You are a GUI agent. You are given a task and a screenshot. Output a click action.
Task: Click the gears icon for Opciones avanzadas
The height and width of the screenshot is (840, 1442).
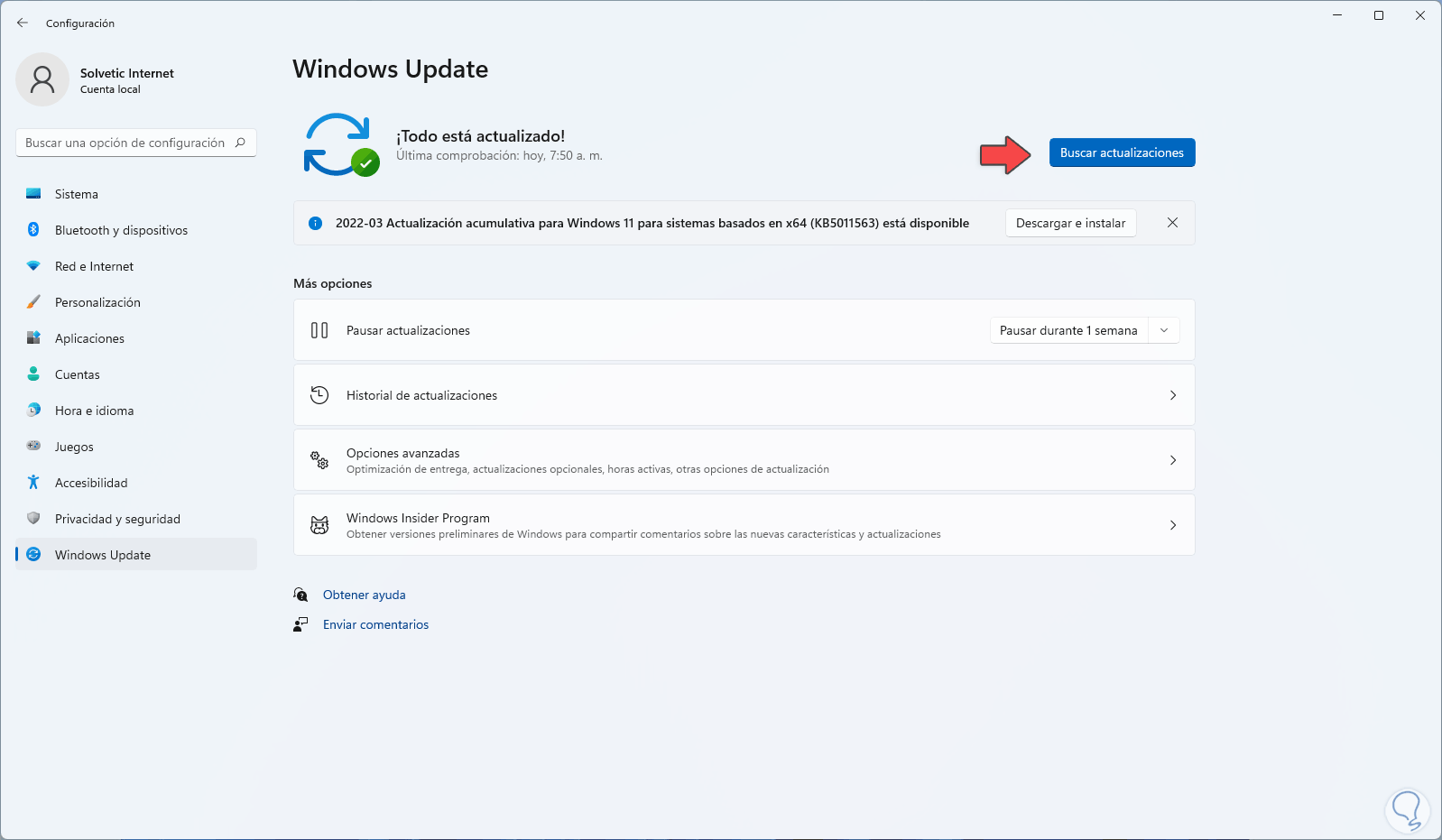click(319, 460)
